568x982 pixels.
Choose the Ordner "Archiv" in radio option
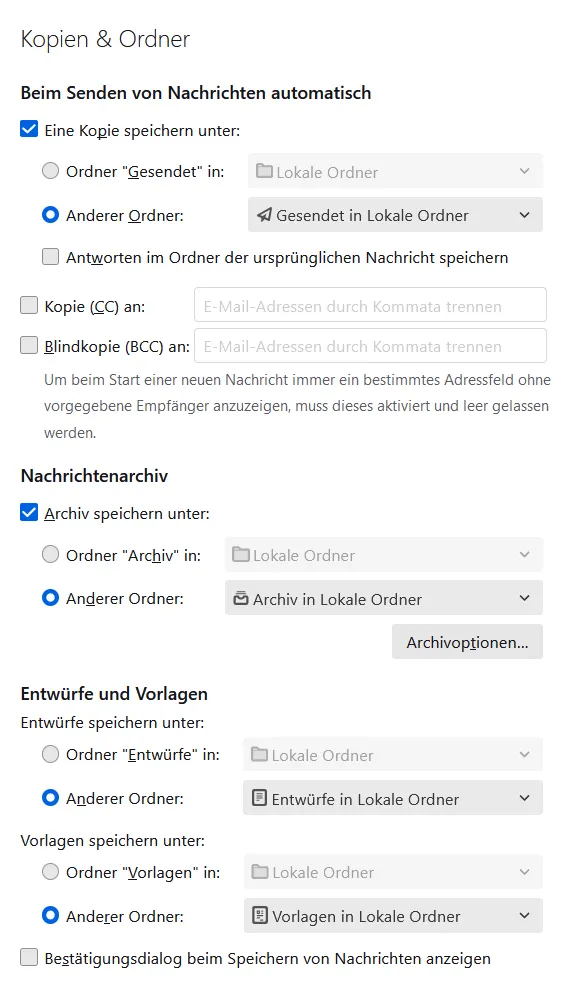coord(50,554)
